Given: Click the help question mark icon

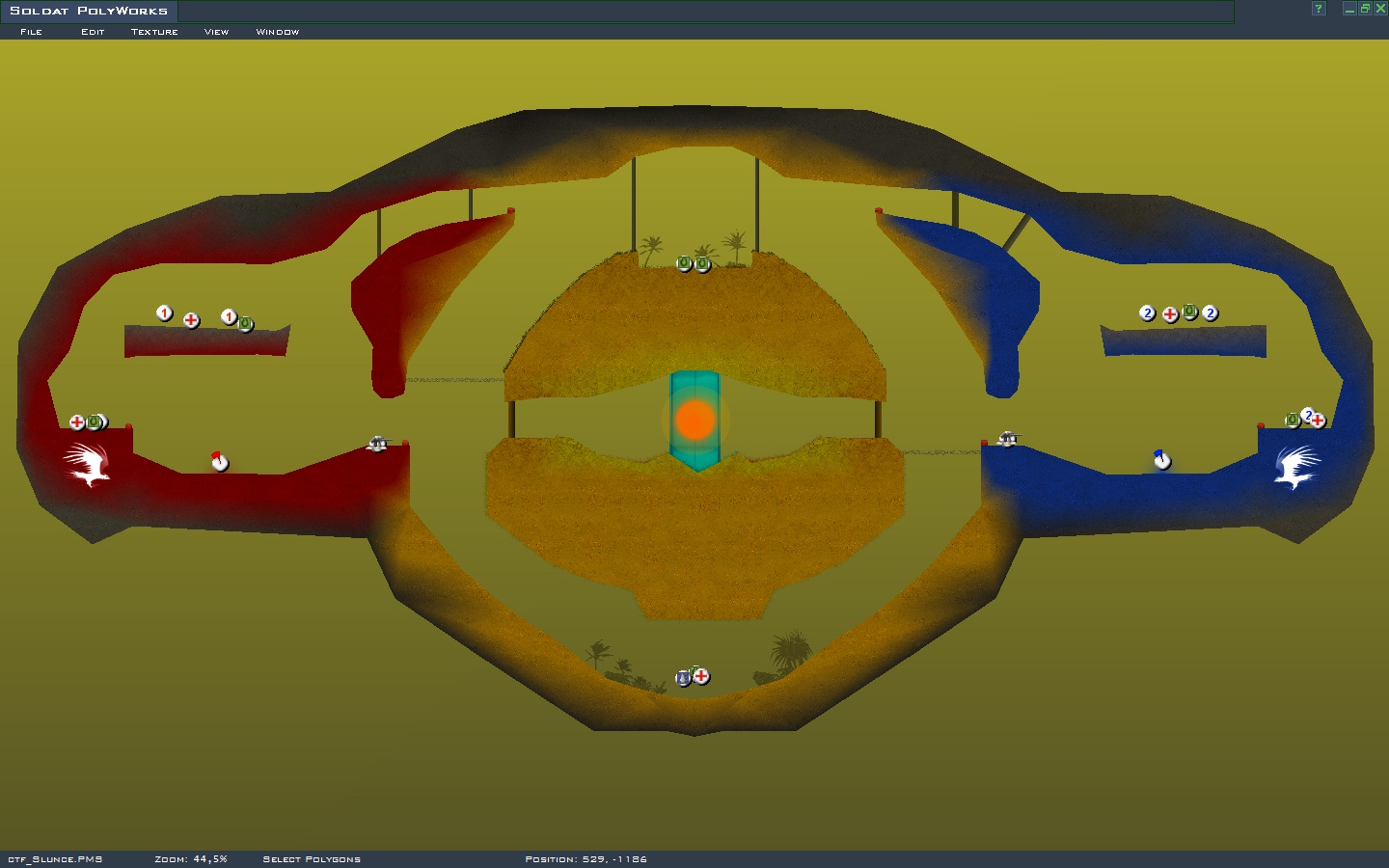Looking at the screenshot, I should [x=1319, y=9].
